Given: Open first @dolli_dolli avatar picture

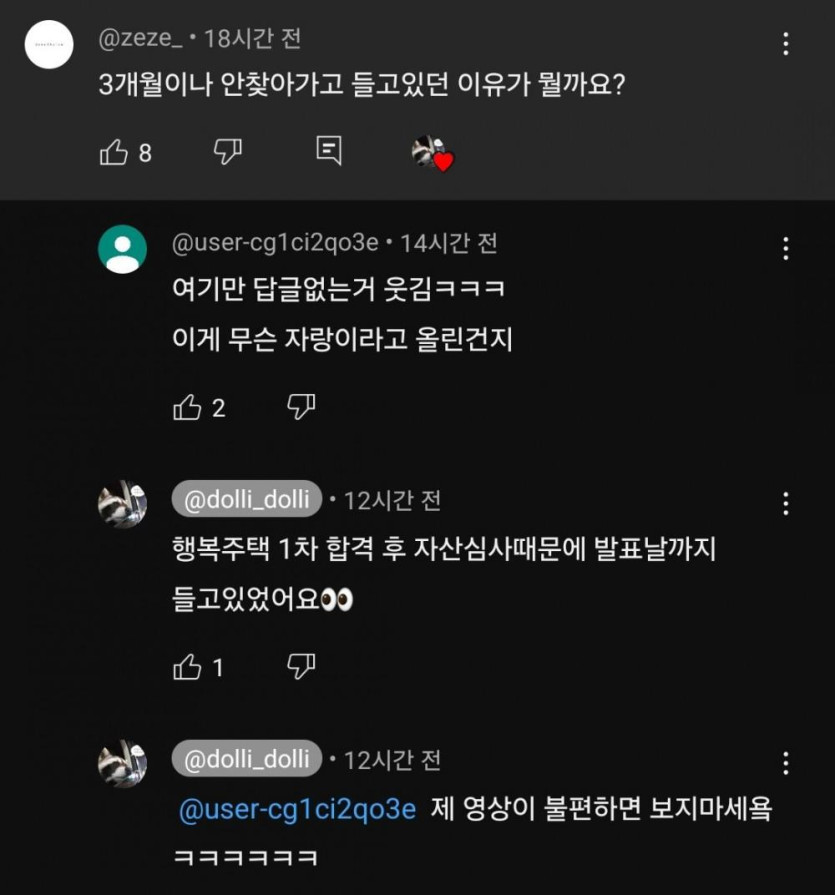Looking at the screenshot, I should [x=122, y=504].
